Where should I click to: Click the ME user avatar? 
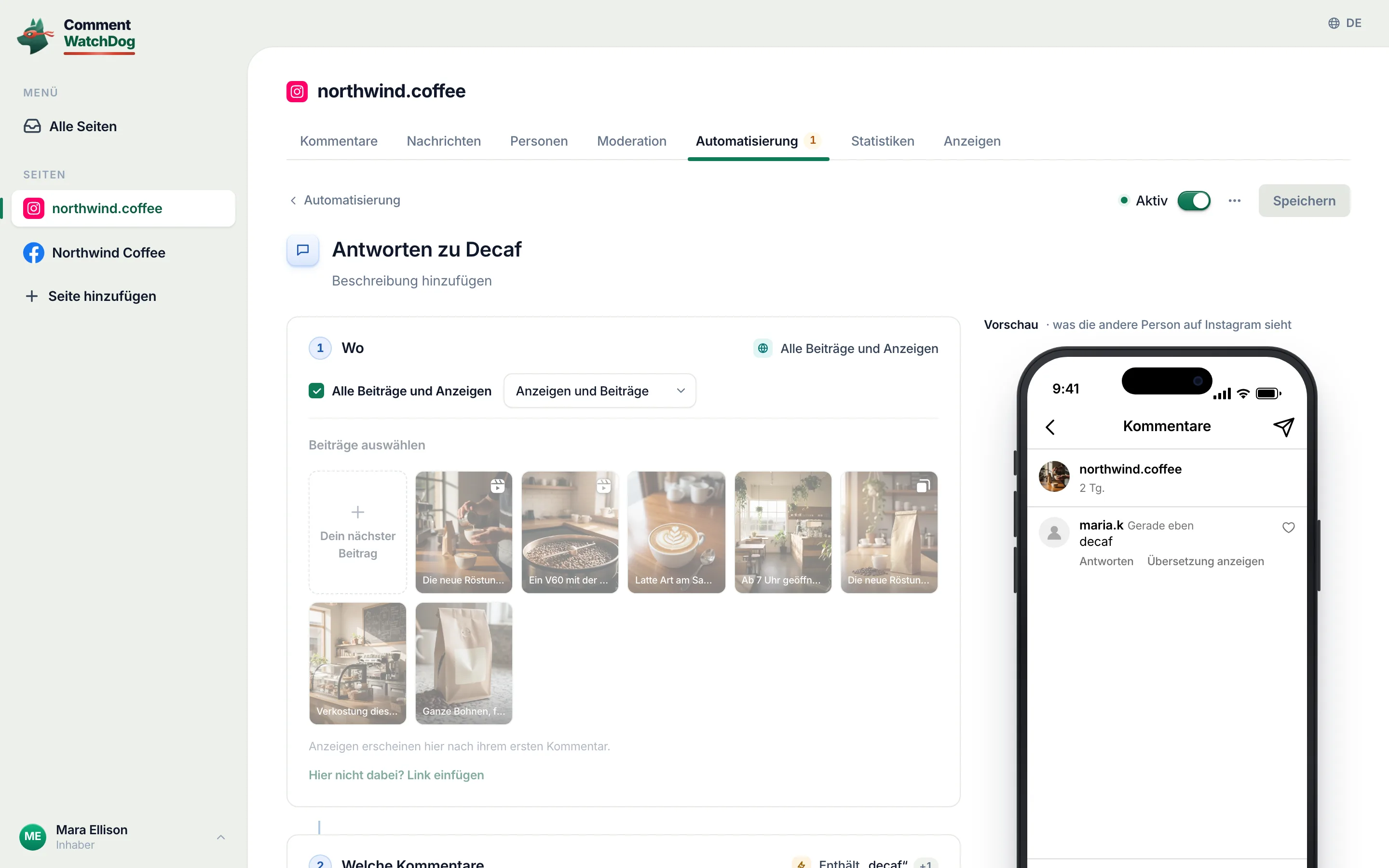coord(33,837)
